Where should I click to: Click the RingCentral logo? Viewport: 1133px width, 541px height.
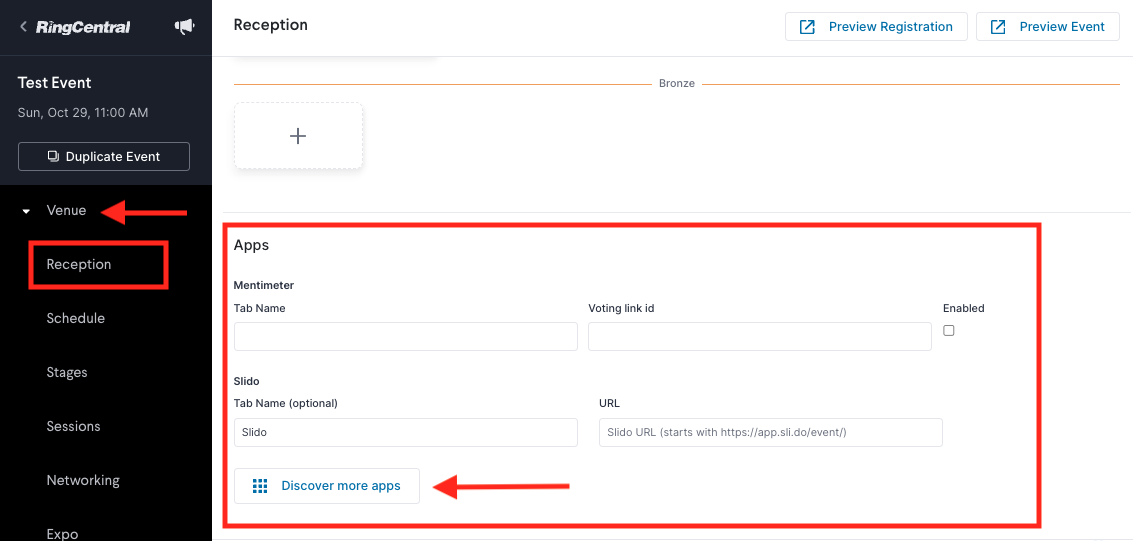pyautogui.click(x=83, y=27)
